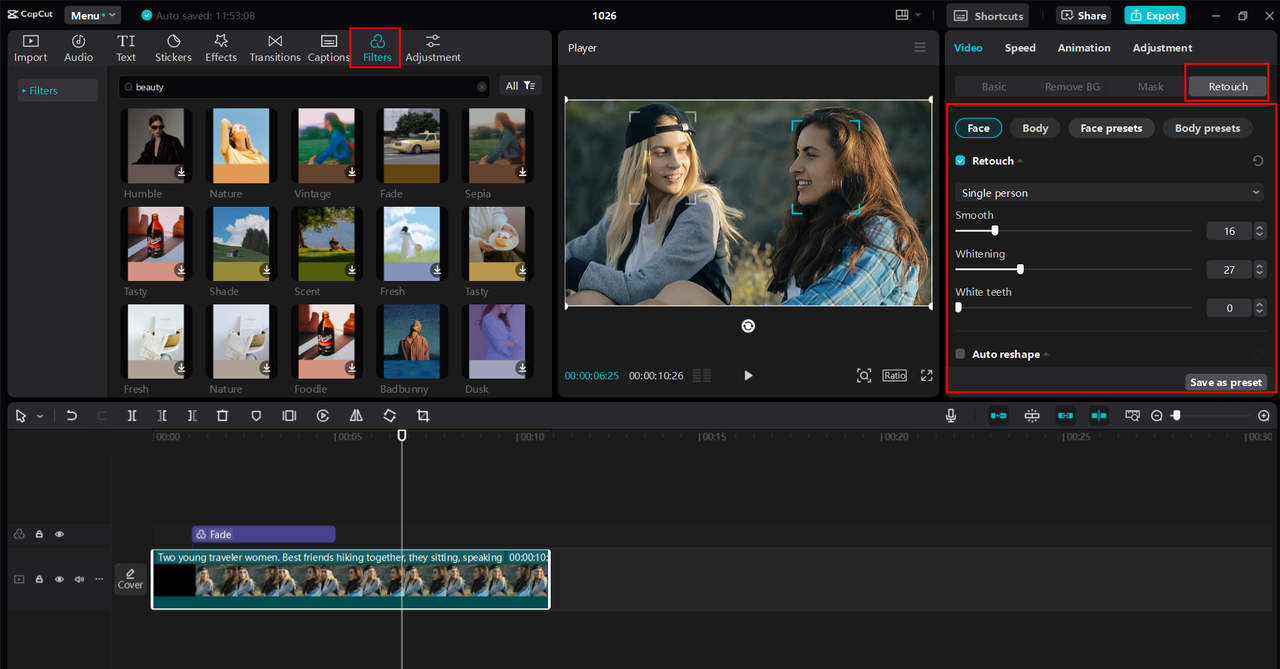Open the Import media tab
The width and height of the screenshot is (1280, 669).
point(30,48)
